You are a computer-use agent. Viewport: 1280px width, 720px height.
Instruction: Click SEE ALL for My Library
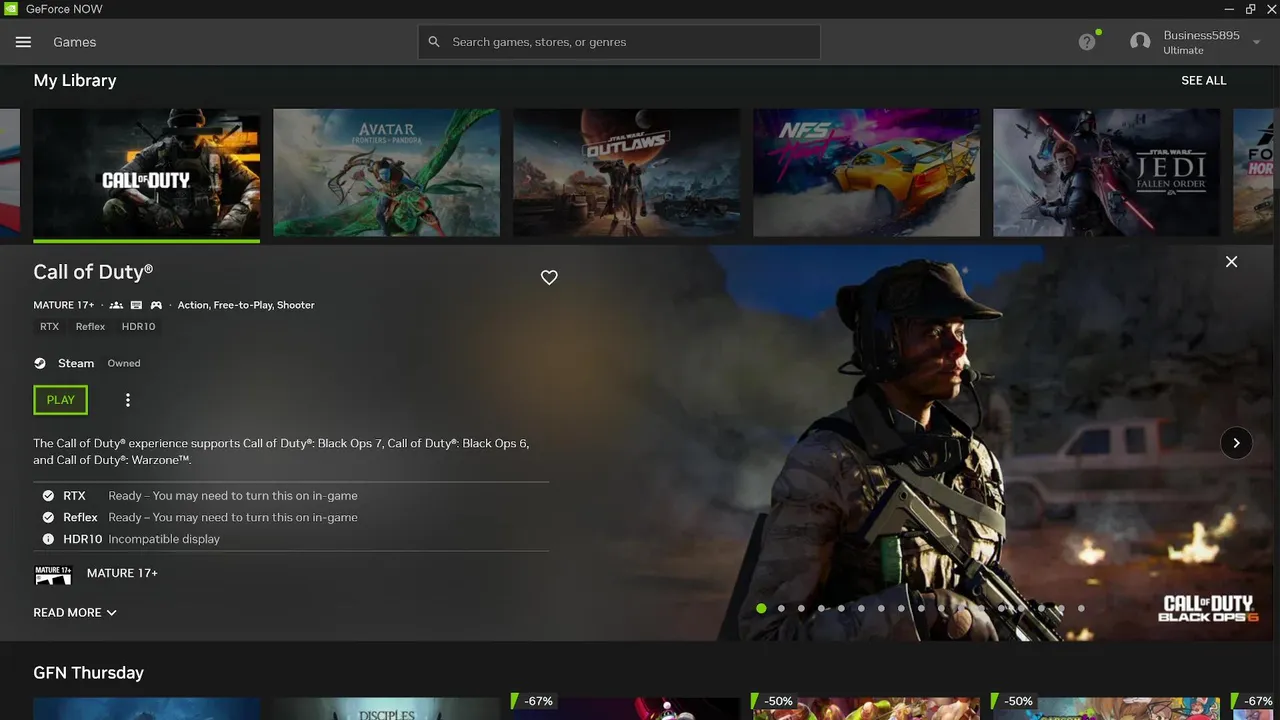(x=1204, y=80)
